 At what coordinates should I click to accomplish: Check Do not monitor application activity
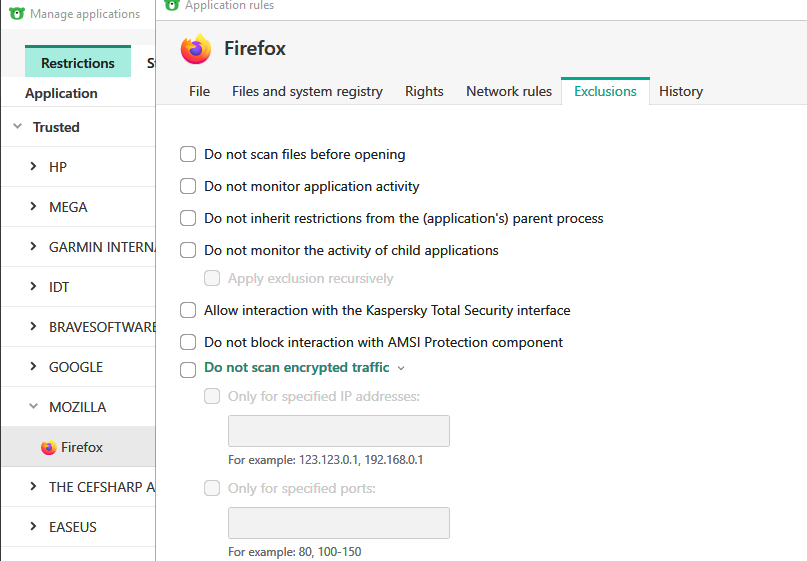tap(188, 186)
